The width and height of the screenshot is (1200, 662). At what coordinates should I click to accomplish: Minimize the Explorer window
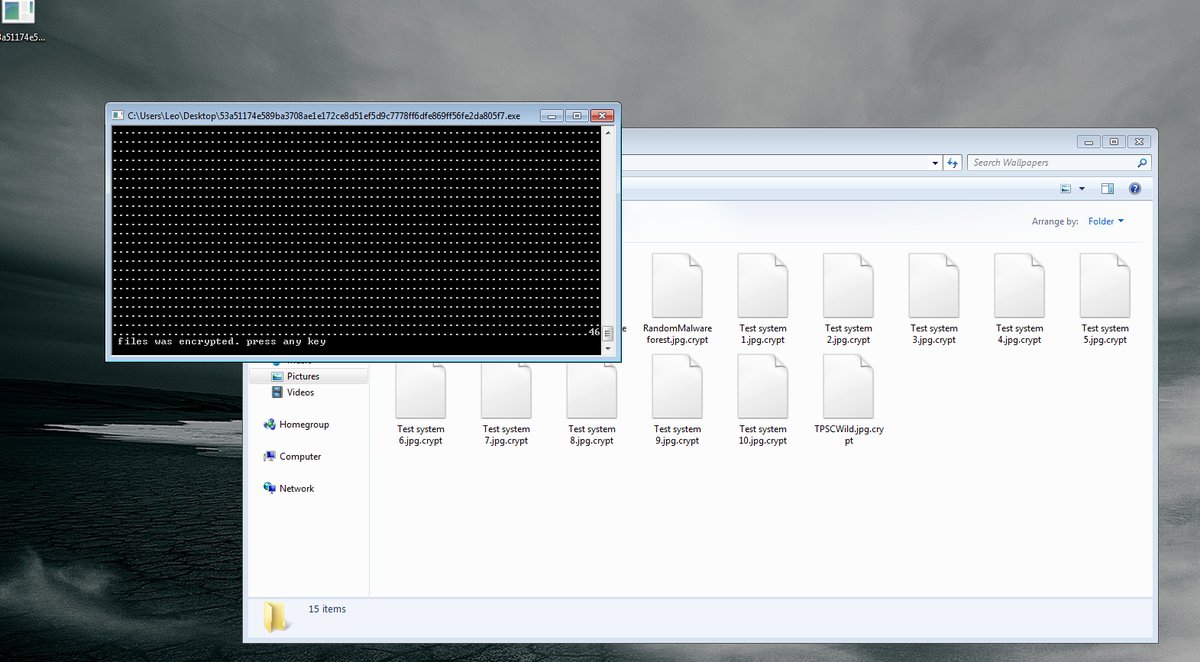coord(1090,141)
